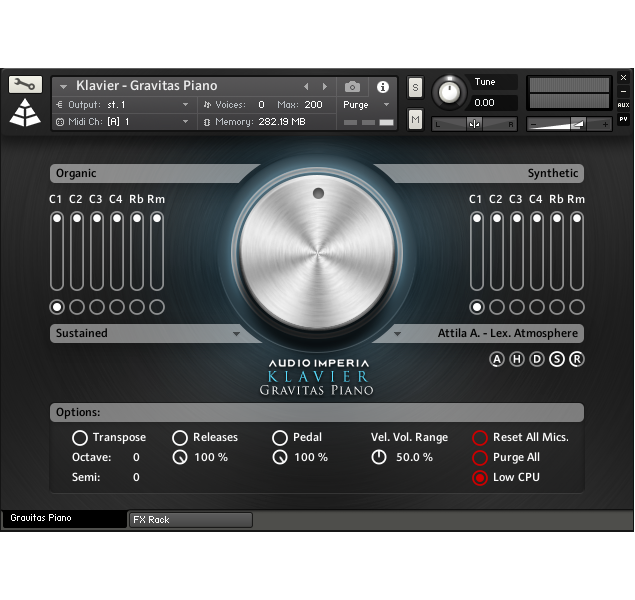Click Organic Rm mic fader
The width and height of the screenshot is (635, 600).
coord(157,251)
